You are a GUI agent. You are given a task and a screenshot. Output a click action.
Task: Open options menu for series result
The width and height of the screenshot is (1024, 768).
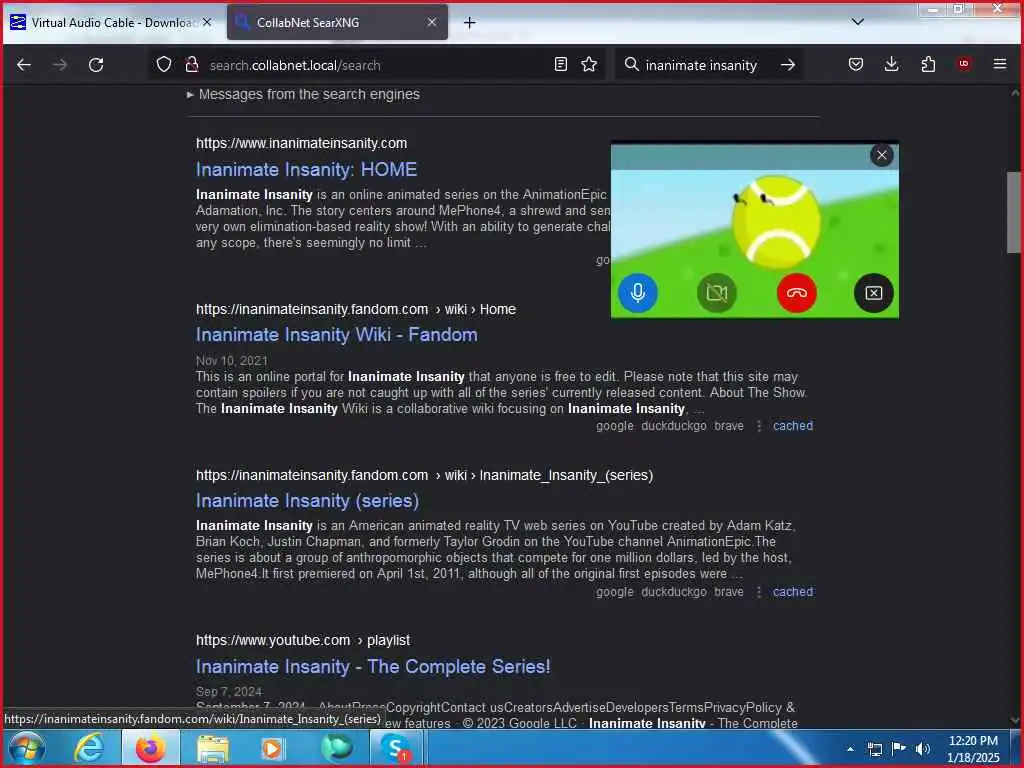[x=759, y=592]
